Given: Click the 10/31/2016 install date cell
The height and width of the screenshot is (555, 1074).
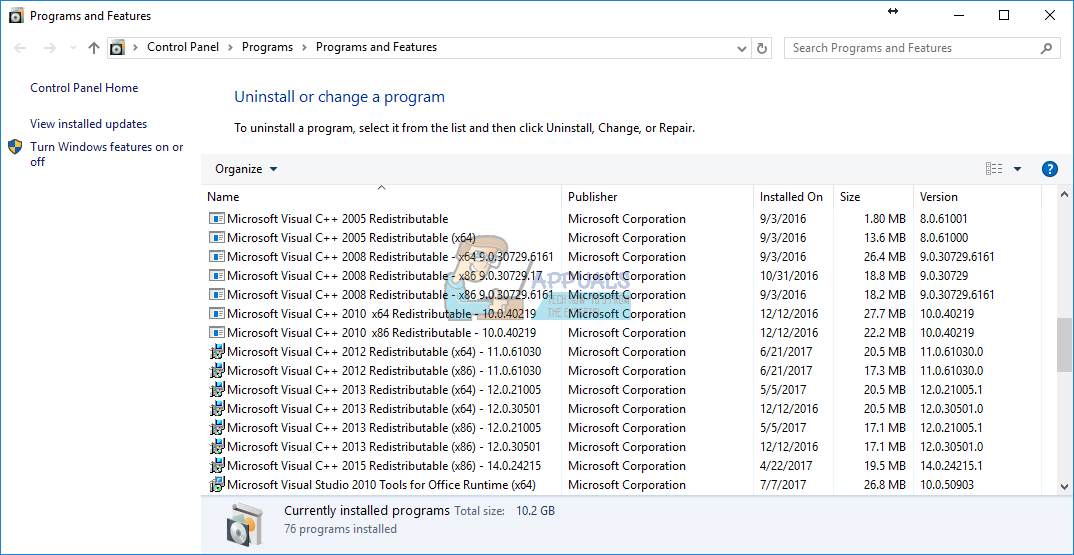Looking at the screenshot, I should (788, 275).
